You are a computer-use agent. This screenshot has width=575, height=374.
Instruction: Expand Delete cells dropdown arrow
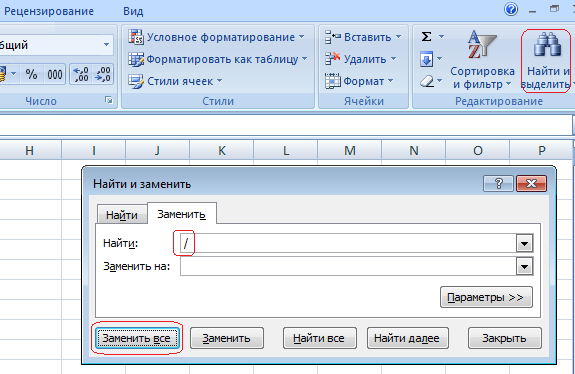(x=393, y=59)
